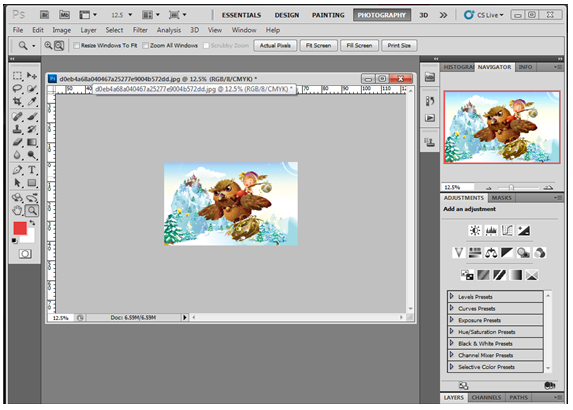Select the History Brush tool

pyautogui.click(x=32, y=129)
